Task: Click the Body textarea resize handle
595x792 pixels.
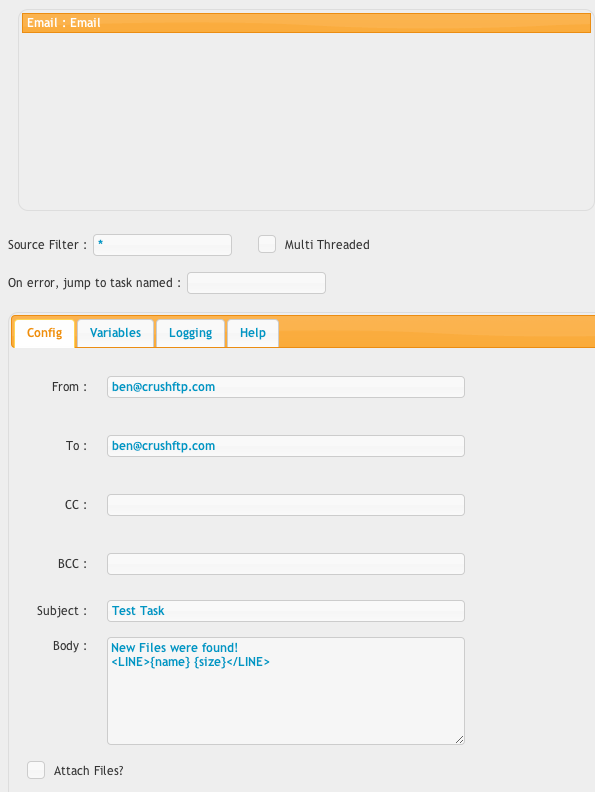Action: click(459, 739)
